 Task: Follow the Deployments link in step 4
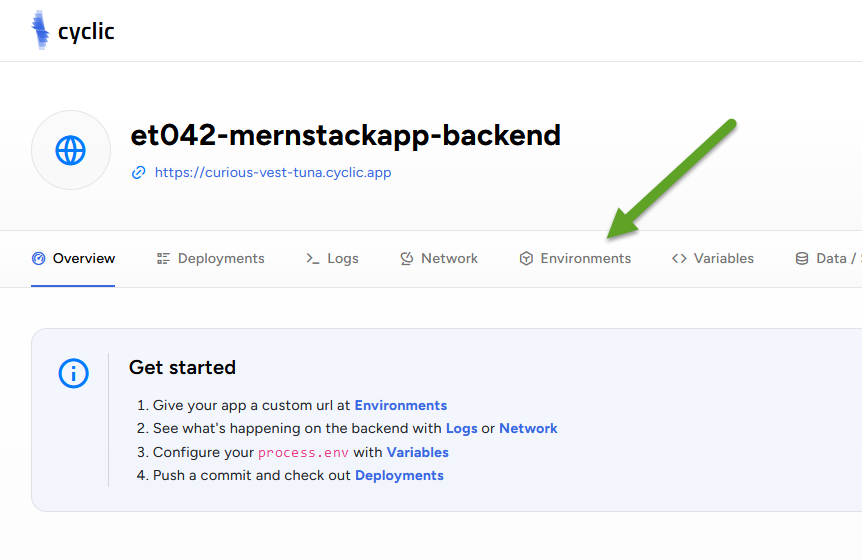[399, 475]
